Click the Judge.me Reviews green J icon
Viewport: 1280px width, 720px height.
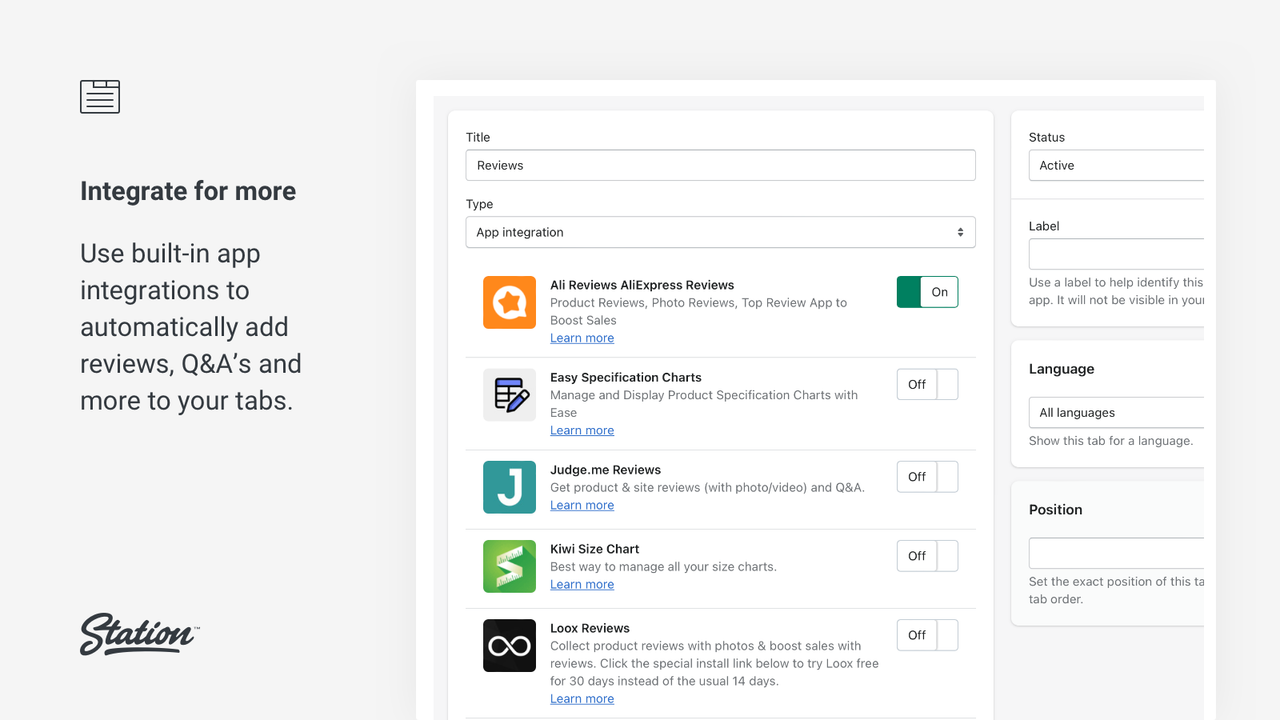[x=509, y=487]
